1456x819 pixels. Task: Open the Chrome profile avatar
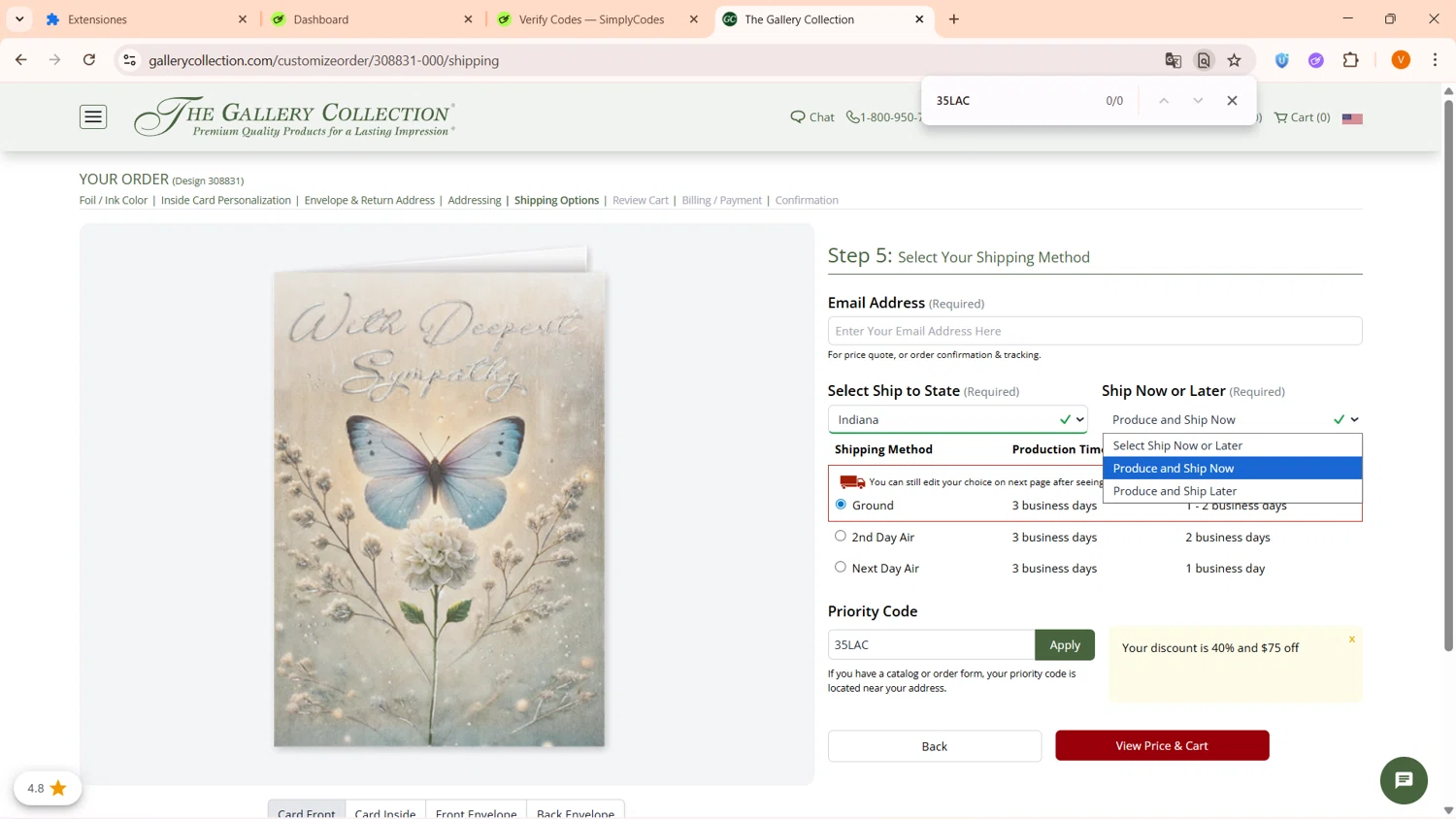pyautogui.click(x=1401, y=60)
